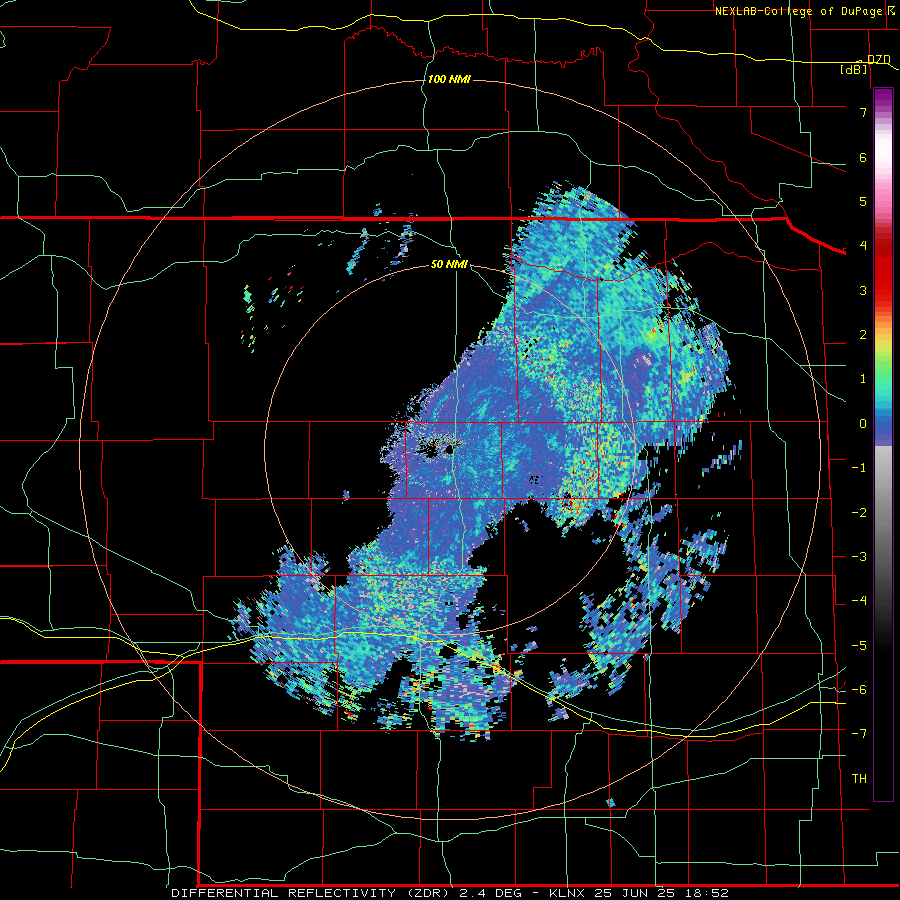Click the black radar site dot at the sweep center
Screen dimensions: 900x900
(x=449, y=450)
